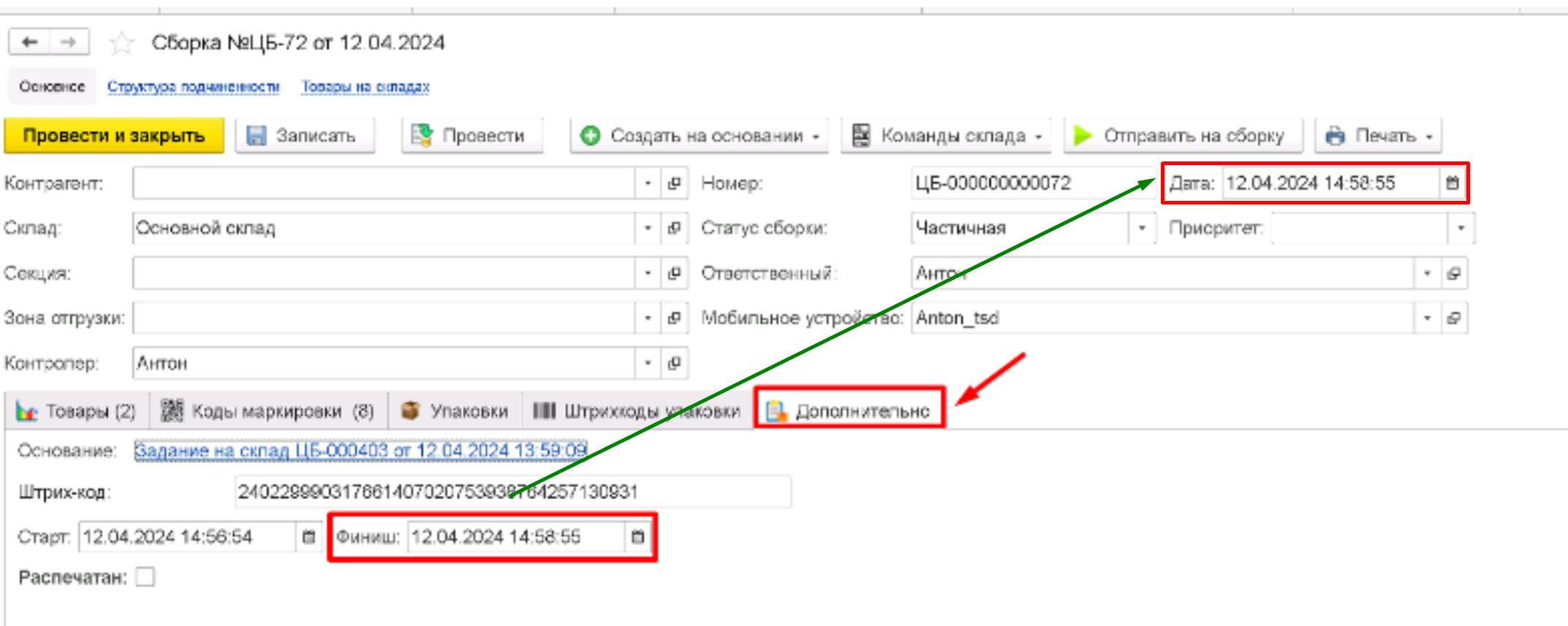Screen dimensions: 1568x626
Task: Click the Провести button
Action: (472, 136)
